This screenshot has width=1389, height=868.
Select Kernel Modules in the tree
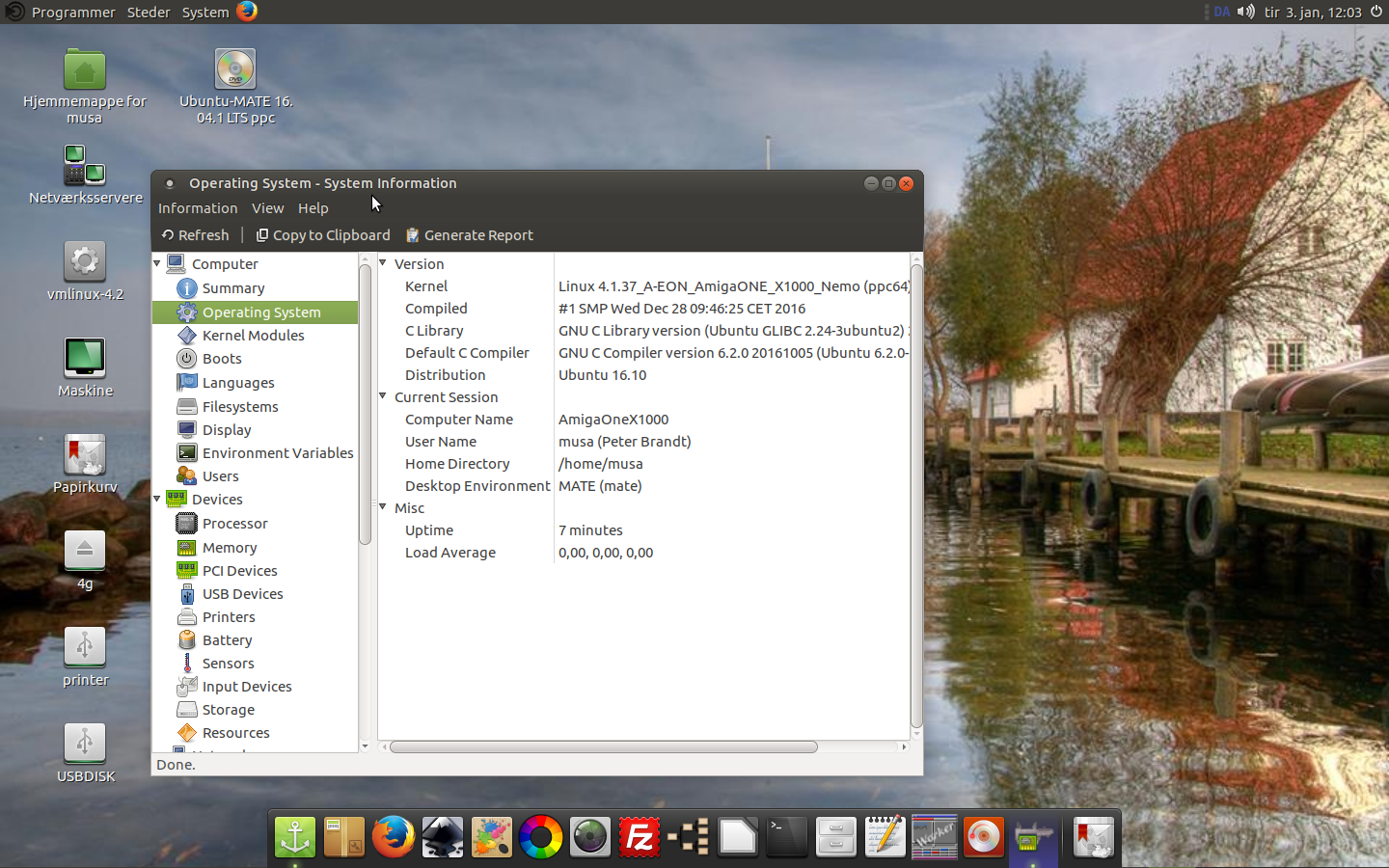pyautogui.click(x=253, y=336)
